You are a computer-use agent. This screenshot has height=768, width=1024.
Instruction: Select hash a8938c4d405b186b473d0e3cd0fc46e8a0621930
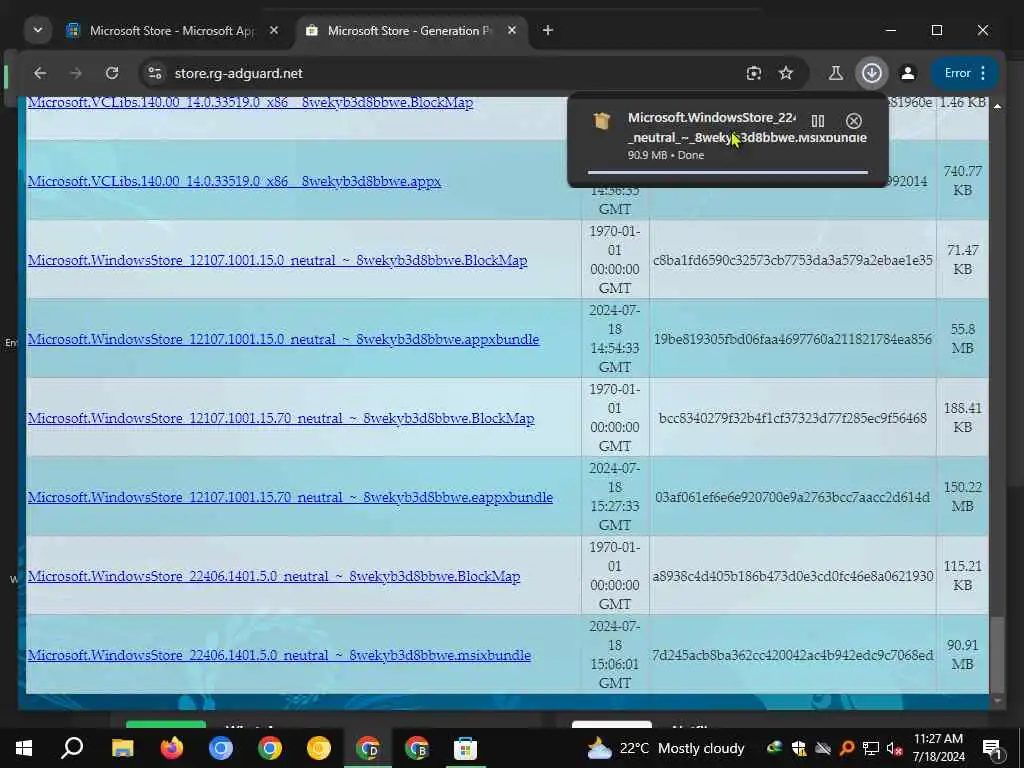coord(793,576)
